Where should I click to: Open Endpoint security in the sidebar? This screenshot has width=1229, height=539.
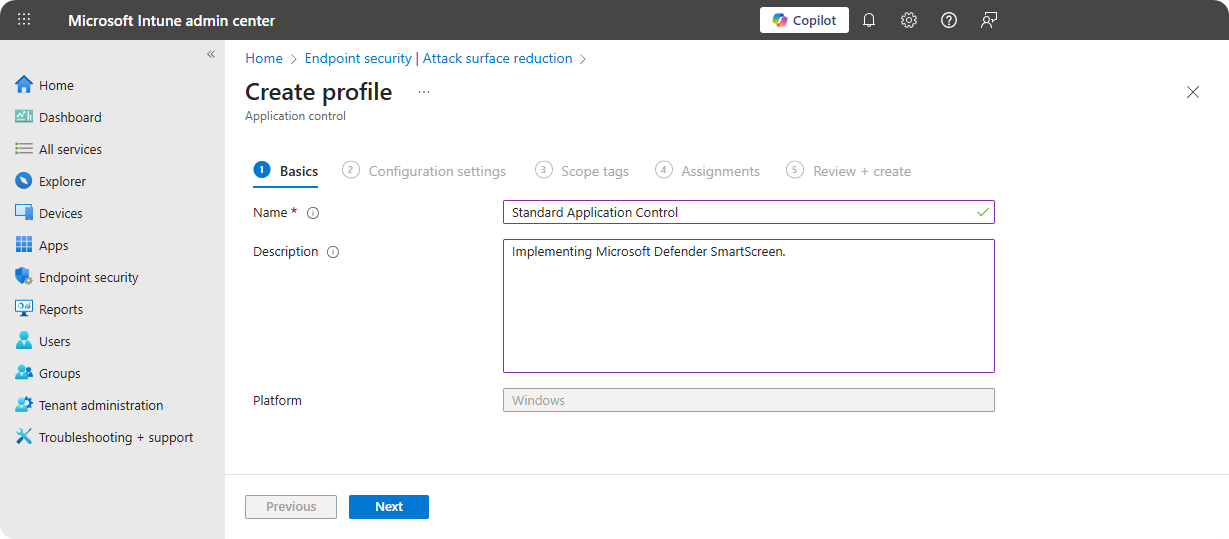point(88,277)
